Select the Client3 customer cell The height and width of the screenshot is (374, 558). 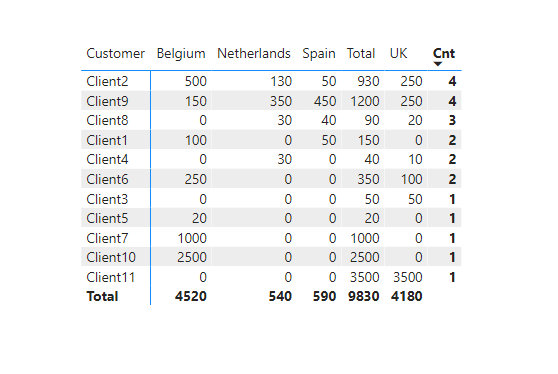[x=107, y=199]
